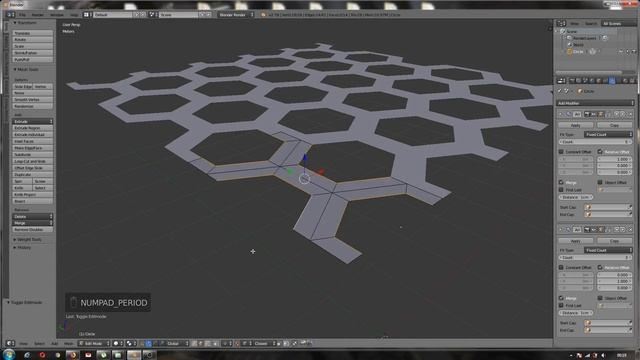Open pivot point selector in 3D header
The image size is (640, 360).
131,344
